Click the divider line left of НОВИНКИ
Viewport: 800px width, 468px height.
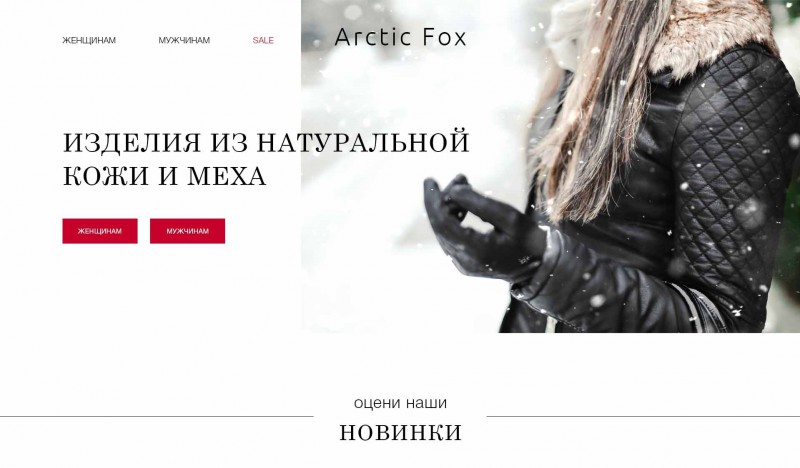coord(157,416)
